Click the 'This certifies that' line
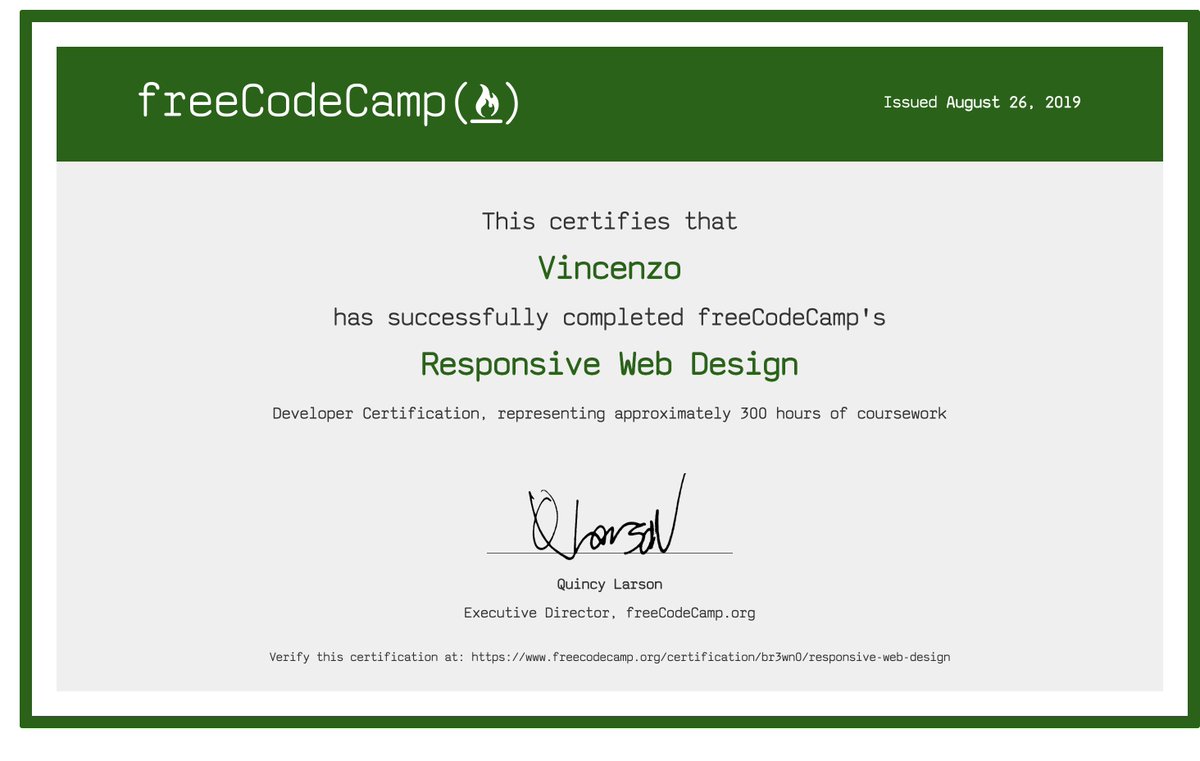Viewport: 1200px width, 761px height. (609, 221)
